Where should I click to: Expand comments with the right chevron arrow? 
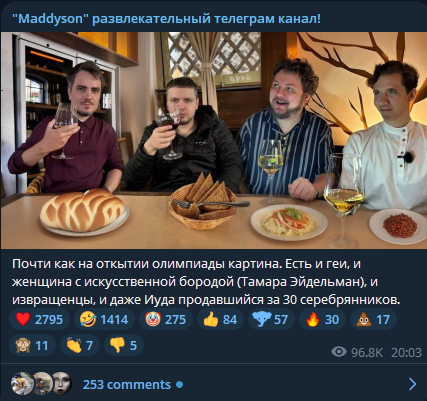[x=412, y=384]
